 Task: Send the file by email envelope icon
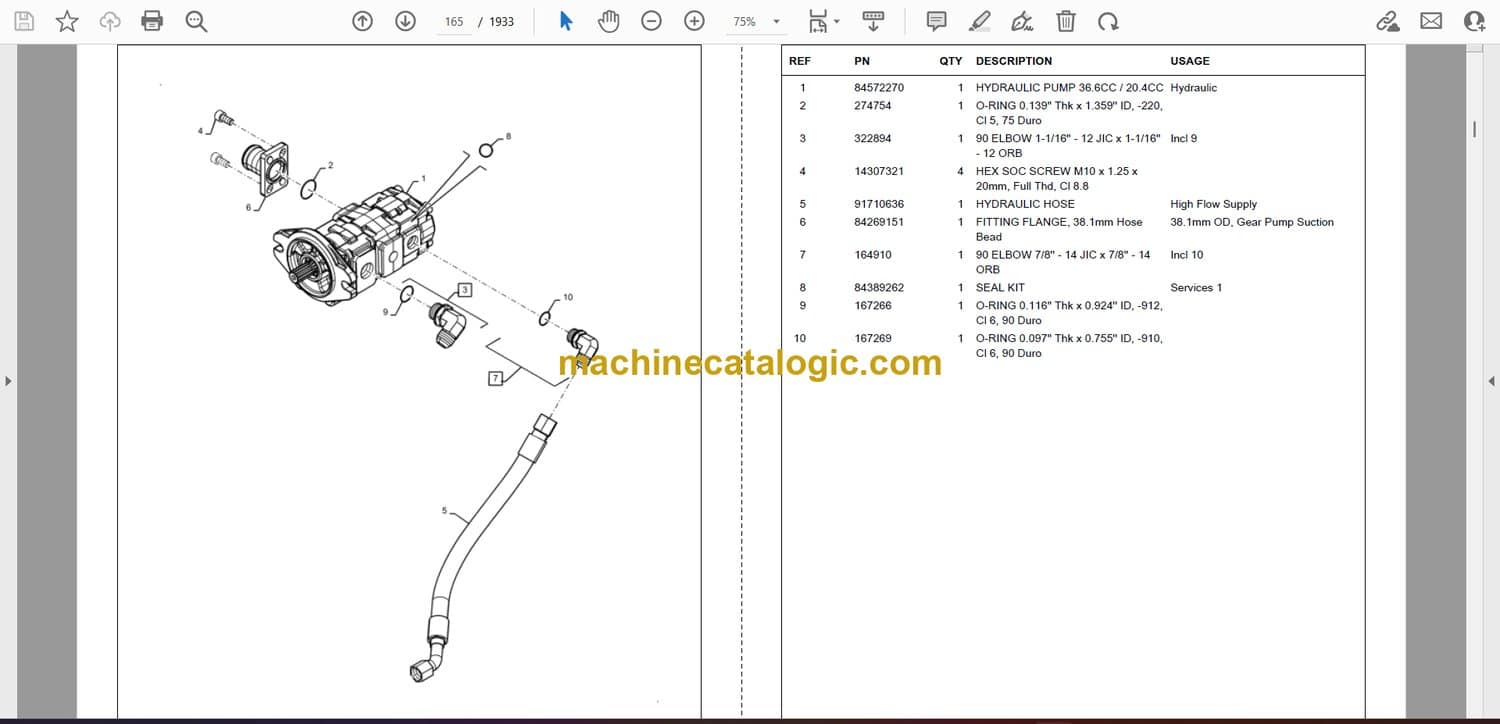[x=1431, y=21]
